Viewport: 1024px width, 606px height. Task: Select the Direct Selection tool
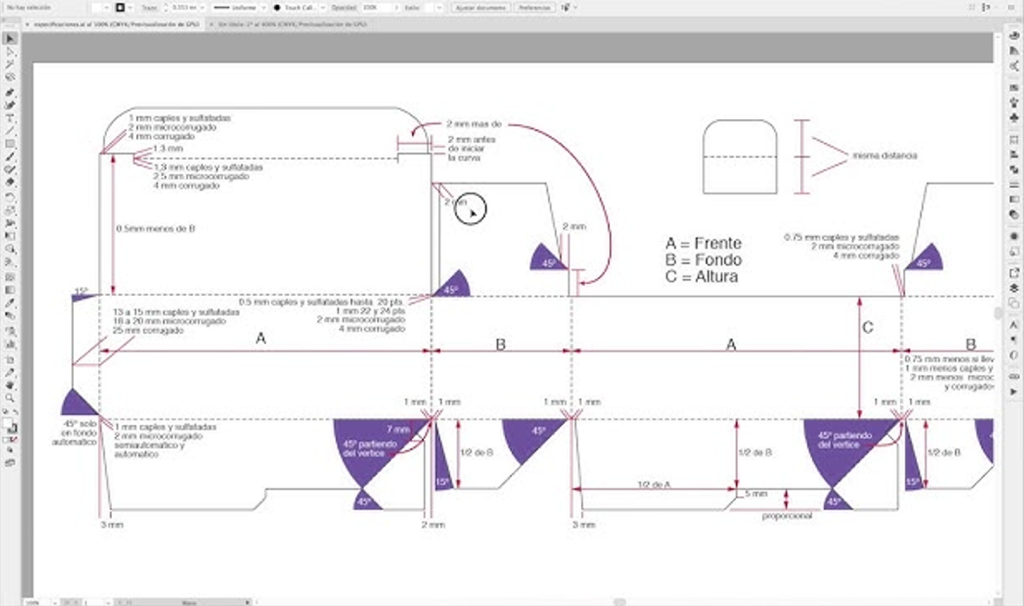tap(10, 51)
